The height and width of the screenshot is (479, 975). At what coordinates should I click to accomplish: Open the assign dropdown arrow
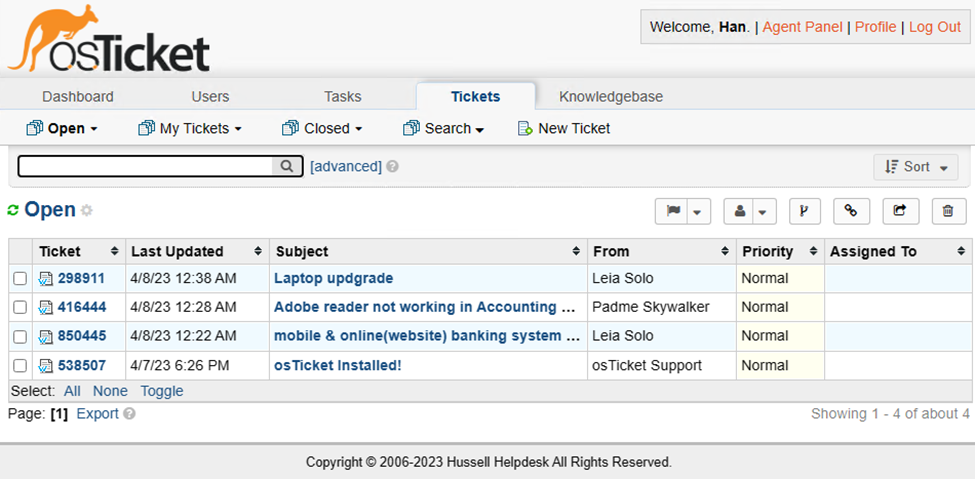point(763,212)
